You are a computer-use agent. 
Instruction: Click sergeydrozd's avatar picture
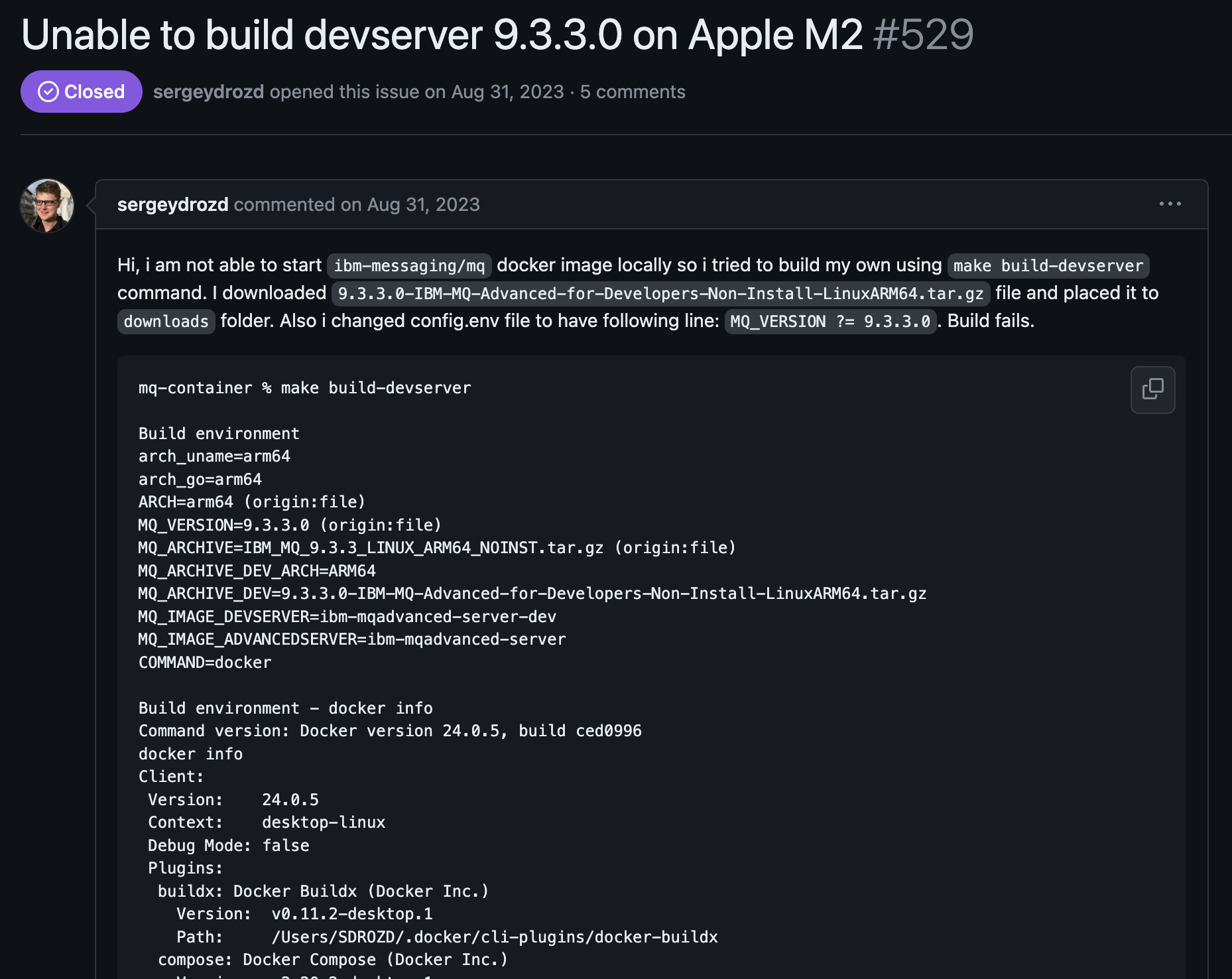46,206
